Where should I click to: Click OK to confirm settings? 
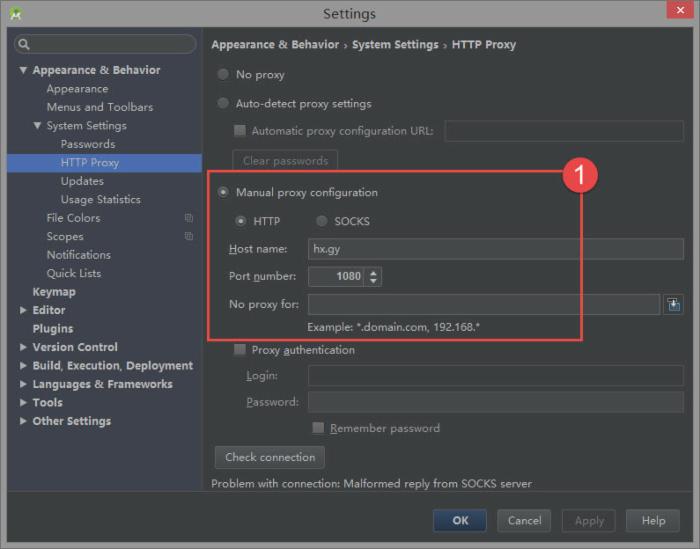[x=460, y=520]
